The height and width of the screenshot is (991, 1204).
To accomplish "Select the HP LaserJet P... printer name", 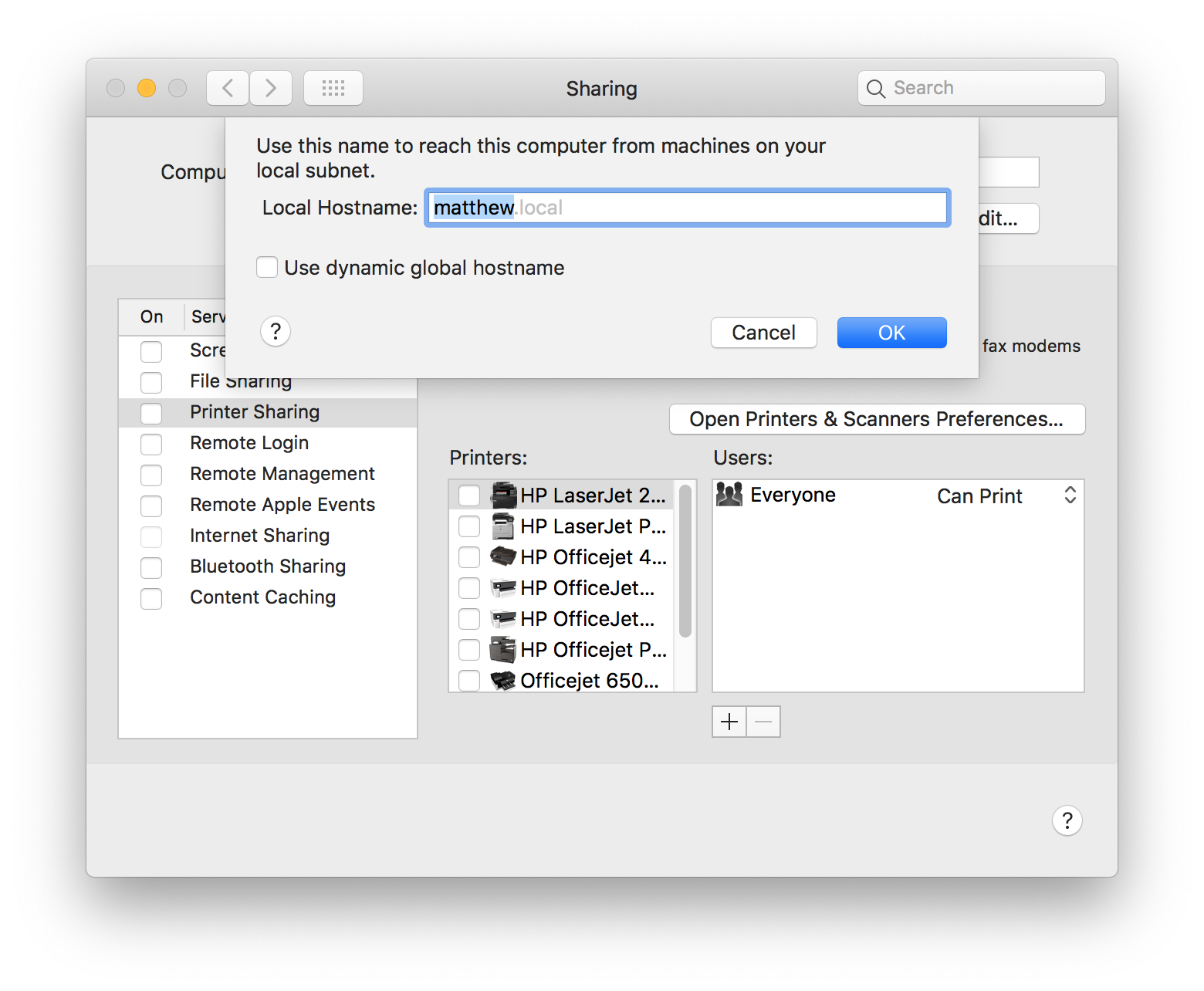I will 593,526.
